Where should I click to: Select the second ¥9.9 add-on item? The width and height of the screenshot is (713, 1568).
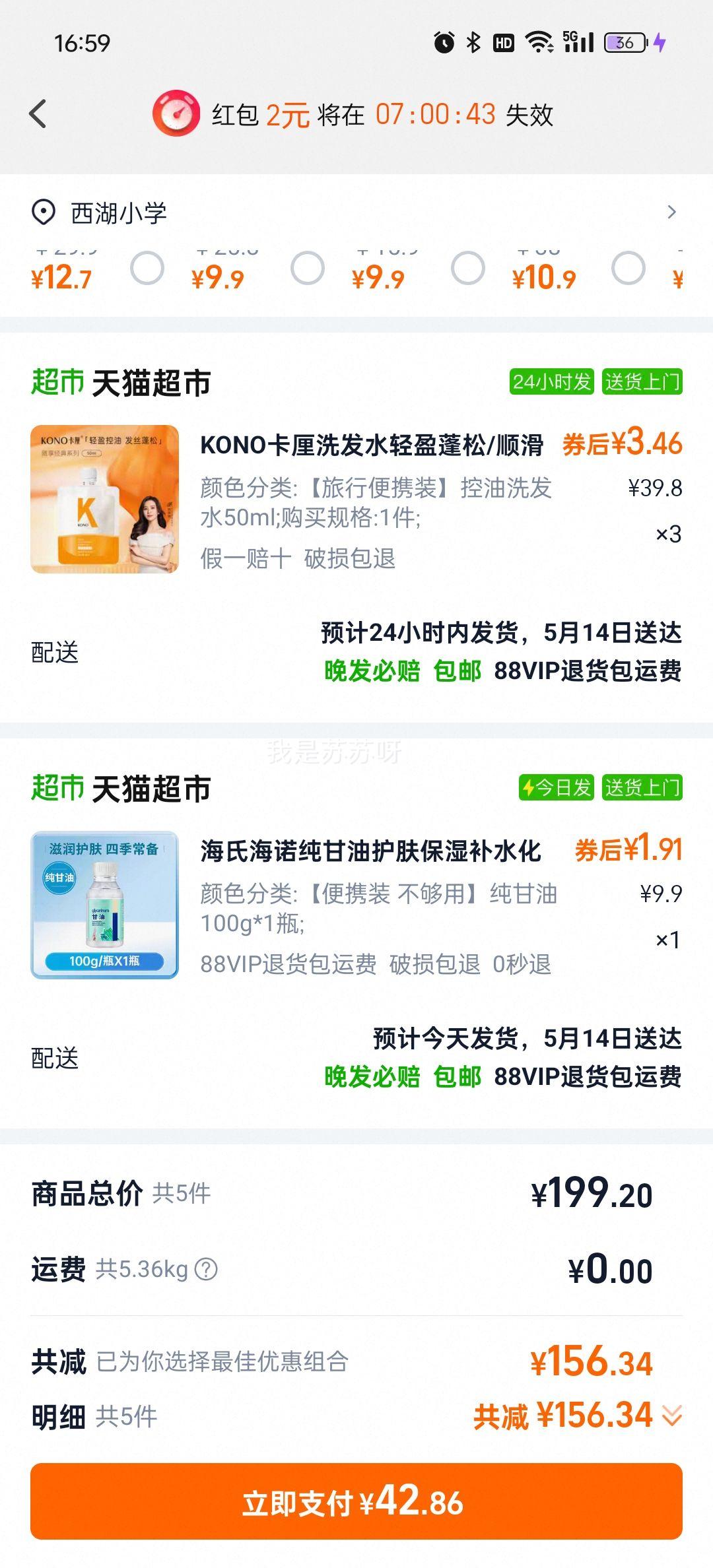tap(468, 268)
